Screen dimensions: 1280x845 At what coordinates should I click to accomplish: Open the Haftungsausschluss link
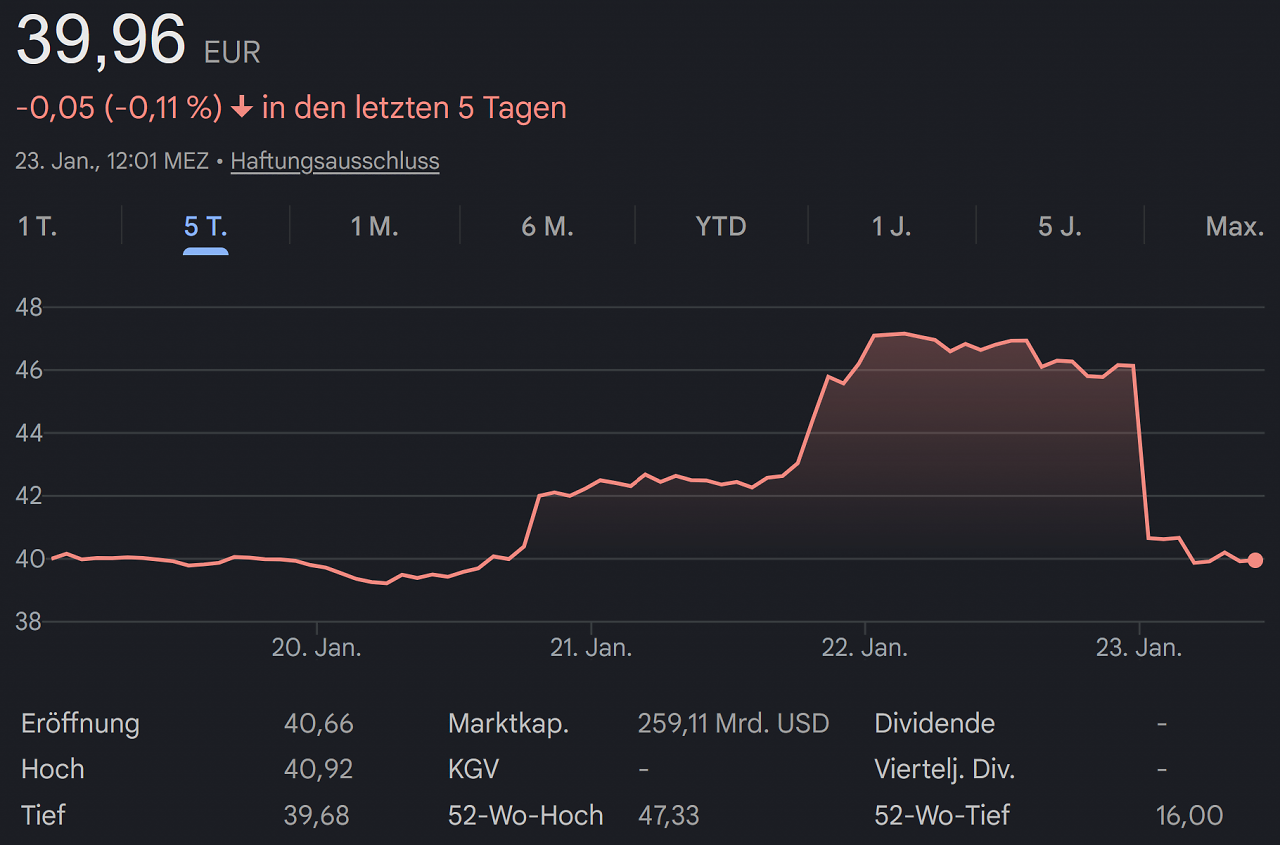coord(335,161)
